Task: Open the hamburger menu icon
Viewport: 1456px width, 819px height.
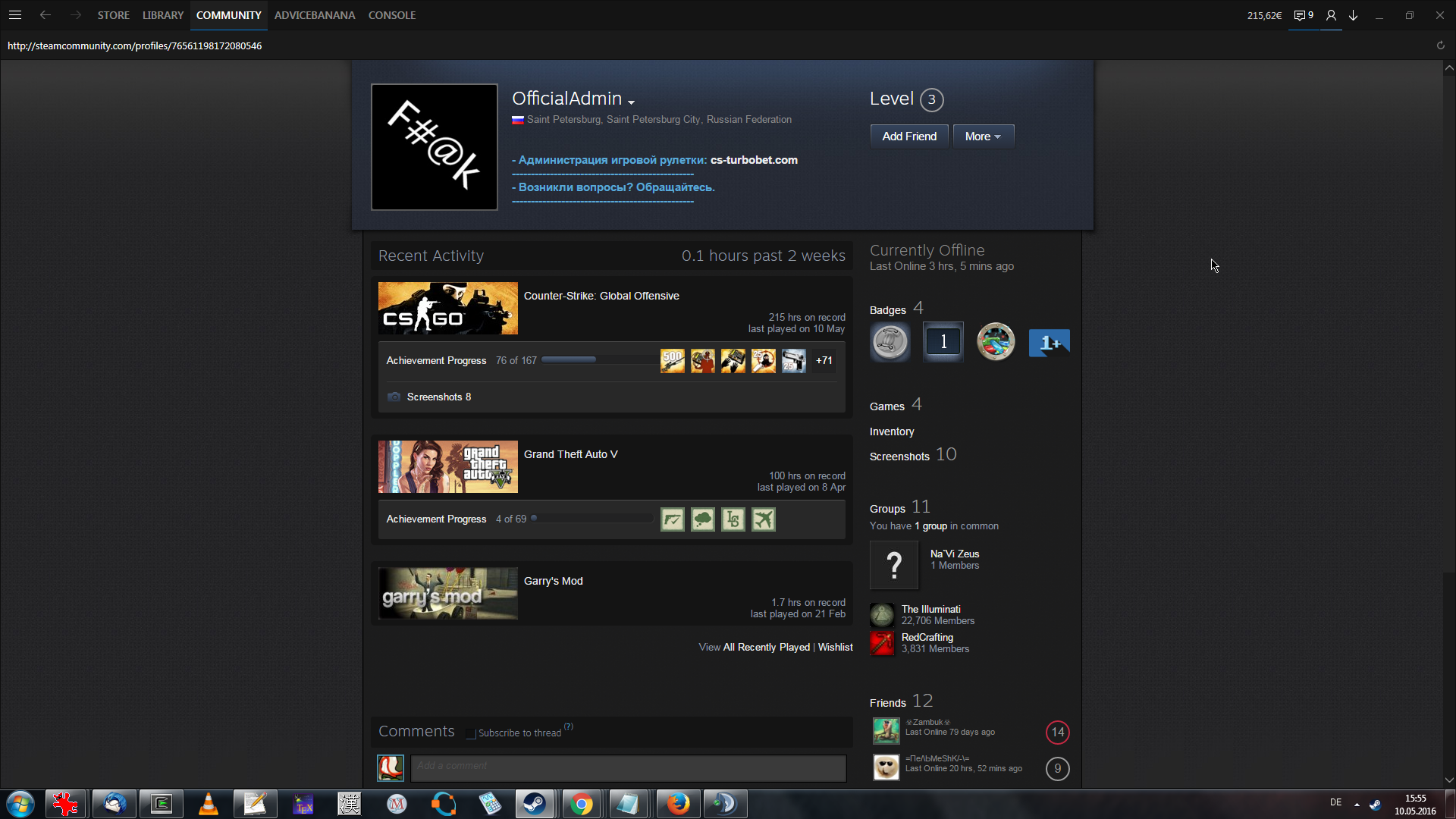Action: coord(14,15)
